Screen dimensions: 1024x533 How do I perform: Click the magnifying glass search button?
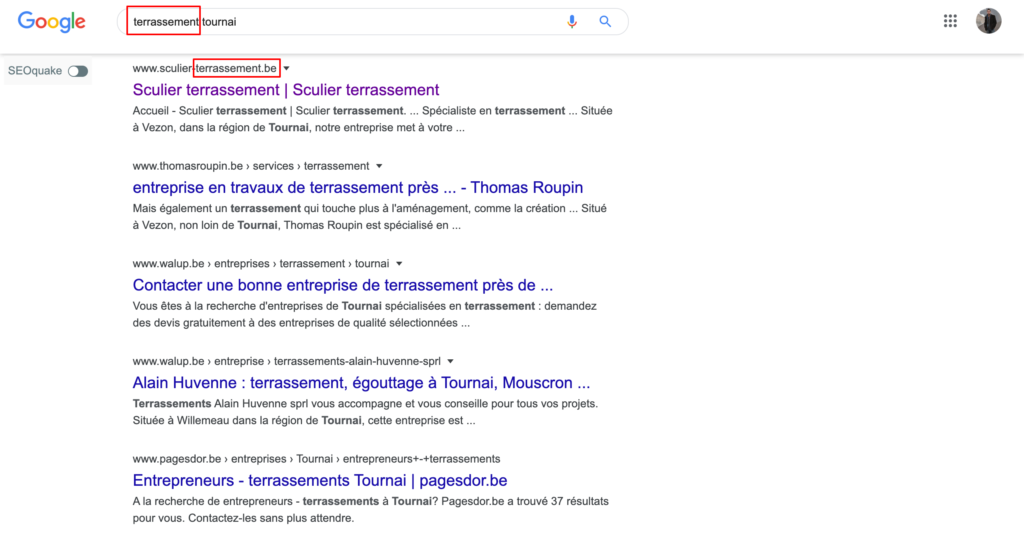click(x=605, y=22)
